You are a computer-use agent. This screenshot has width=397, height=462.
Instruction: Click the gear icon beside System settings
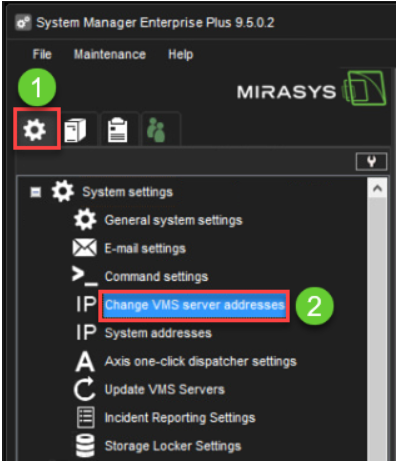pos(63,191)
